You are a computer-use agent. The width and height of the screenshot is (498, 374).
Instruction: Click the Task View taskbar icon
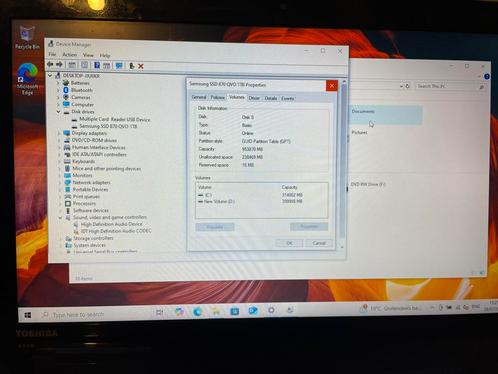pyautogui.click(x=160, y=312)
